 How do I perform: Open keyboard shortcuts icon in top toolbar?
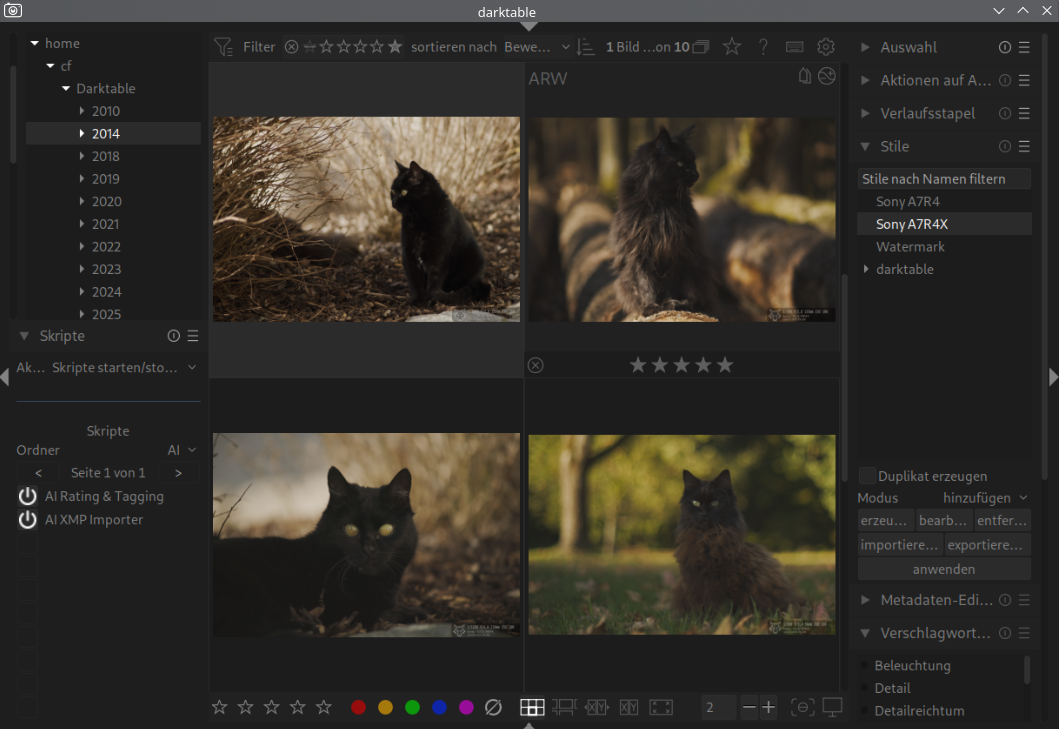pyautogui.click(x=794, y=47)
